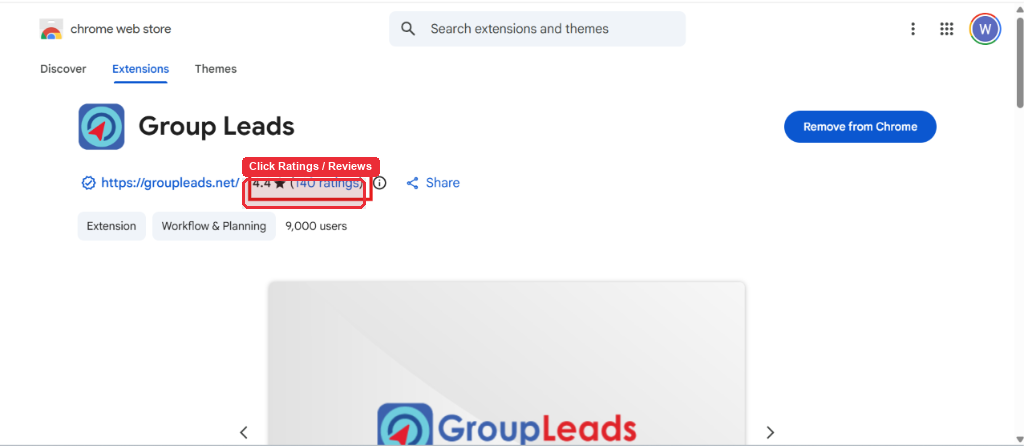
Task: Open the three-dot more options menu
Action: tap(913, 29)
